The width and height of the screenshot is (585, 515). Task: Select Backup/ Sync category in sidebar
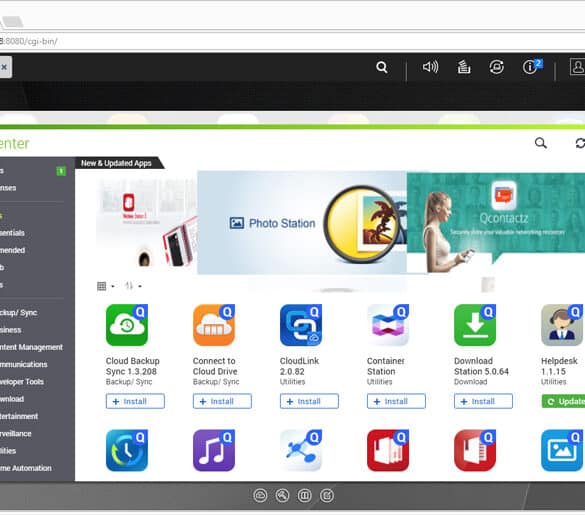click(18, 313)
